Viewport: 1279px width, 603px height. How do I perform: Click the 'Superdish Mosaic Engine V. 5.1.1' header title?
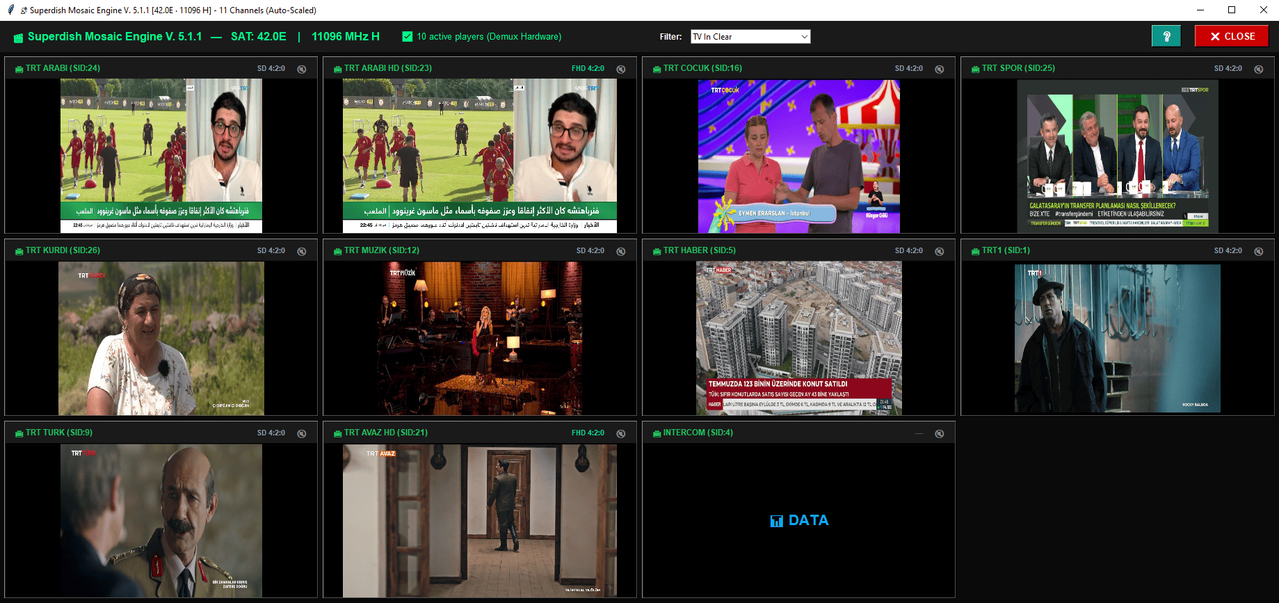(115, 37)
